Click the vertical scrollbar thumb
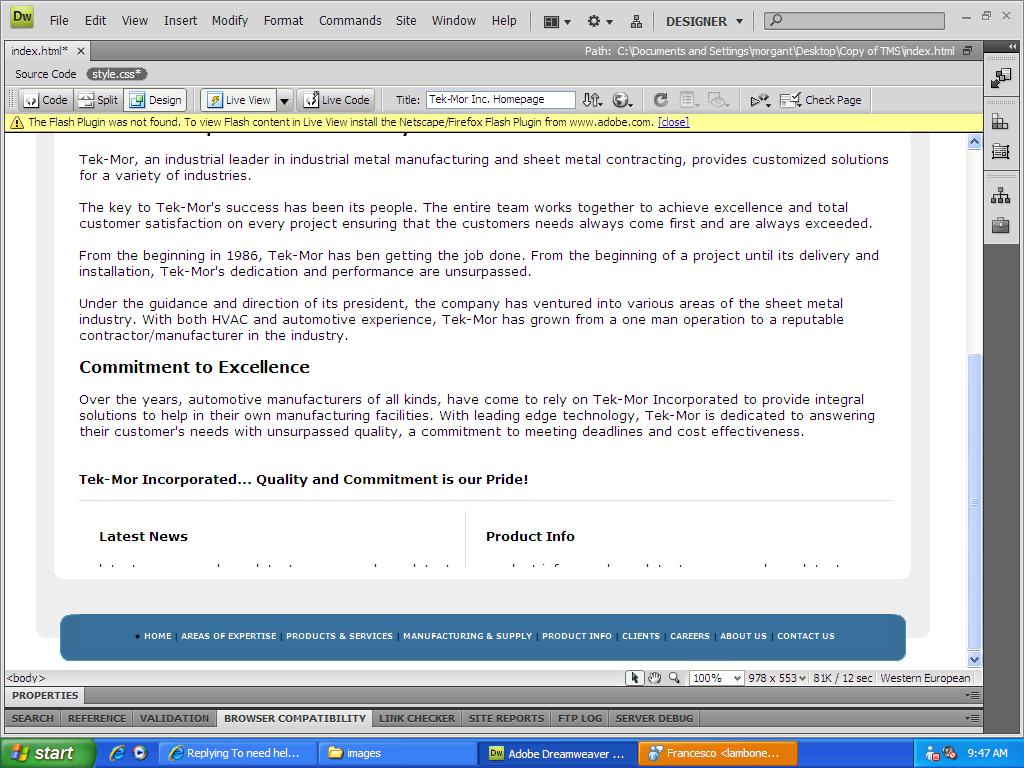Image resolution: width=1024 pixels, height=768 pixels. tap(974, 503)
